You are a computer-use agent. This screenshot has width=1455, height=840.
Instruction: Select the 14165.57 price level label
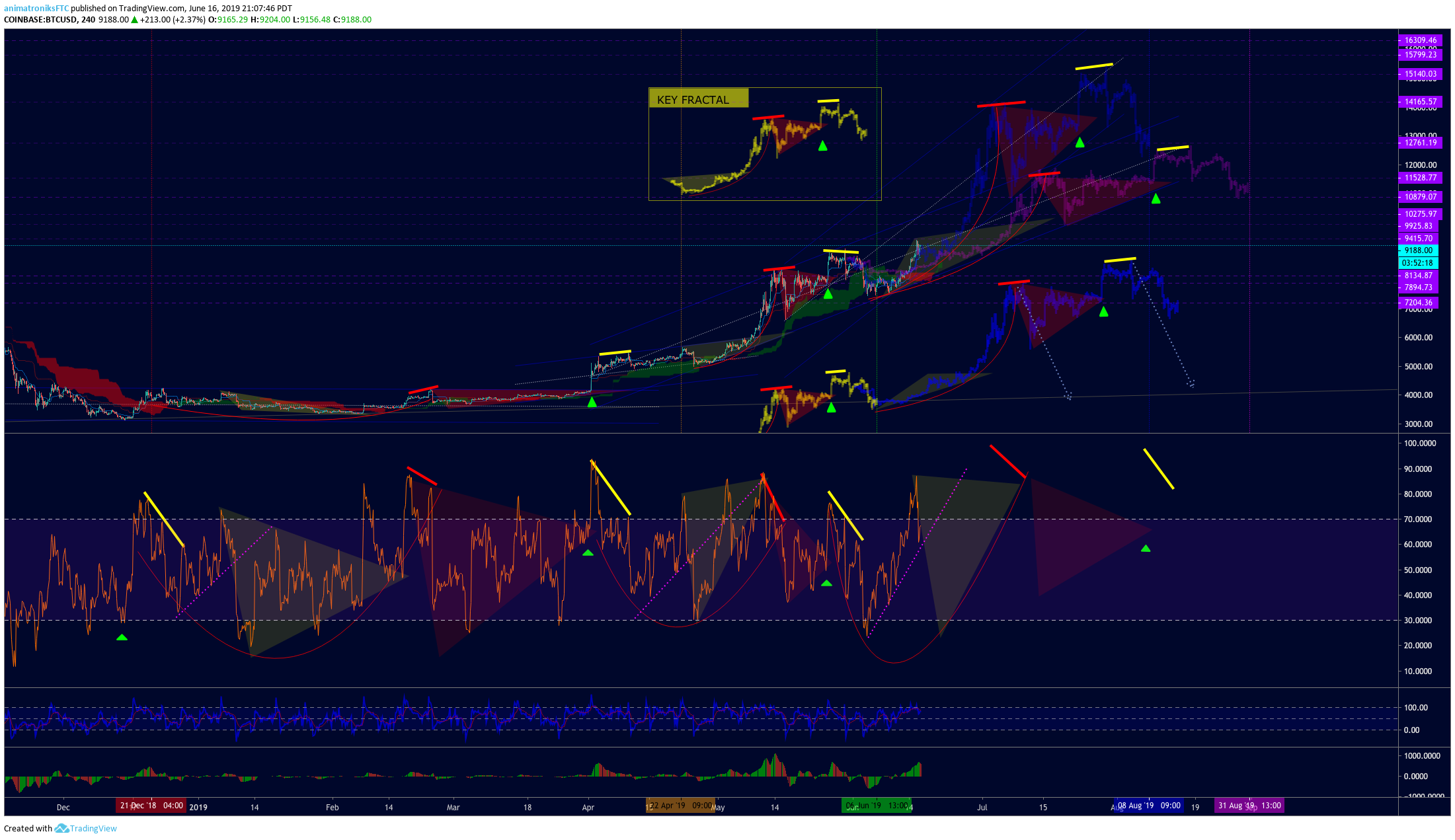1420,102
